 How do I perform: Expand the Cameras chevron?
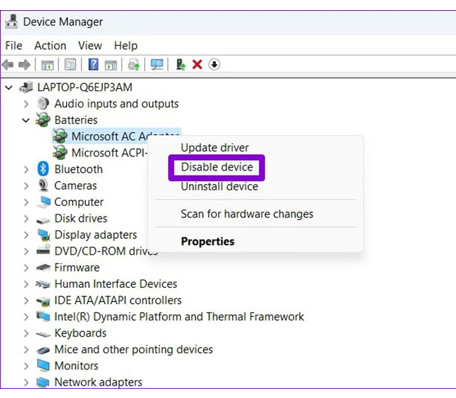click(x=26, y=186)
